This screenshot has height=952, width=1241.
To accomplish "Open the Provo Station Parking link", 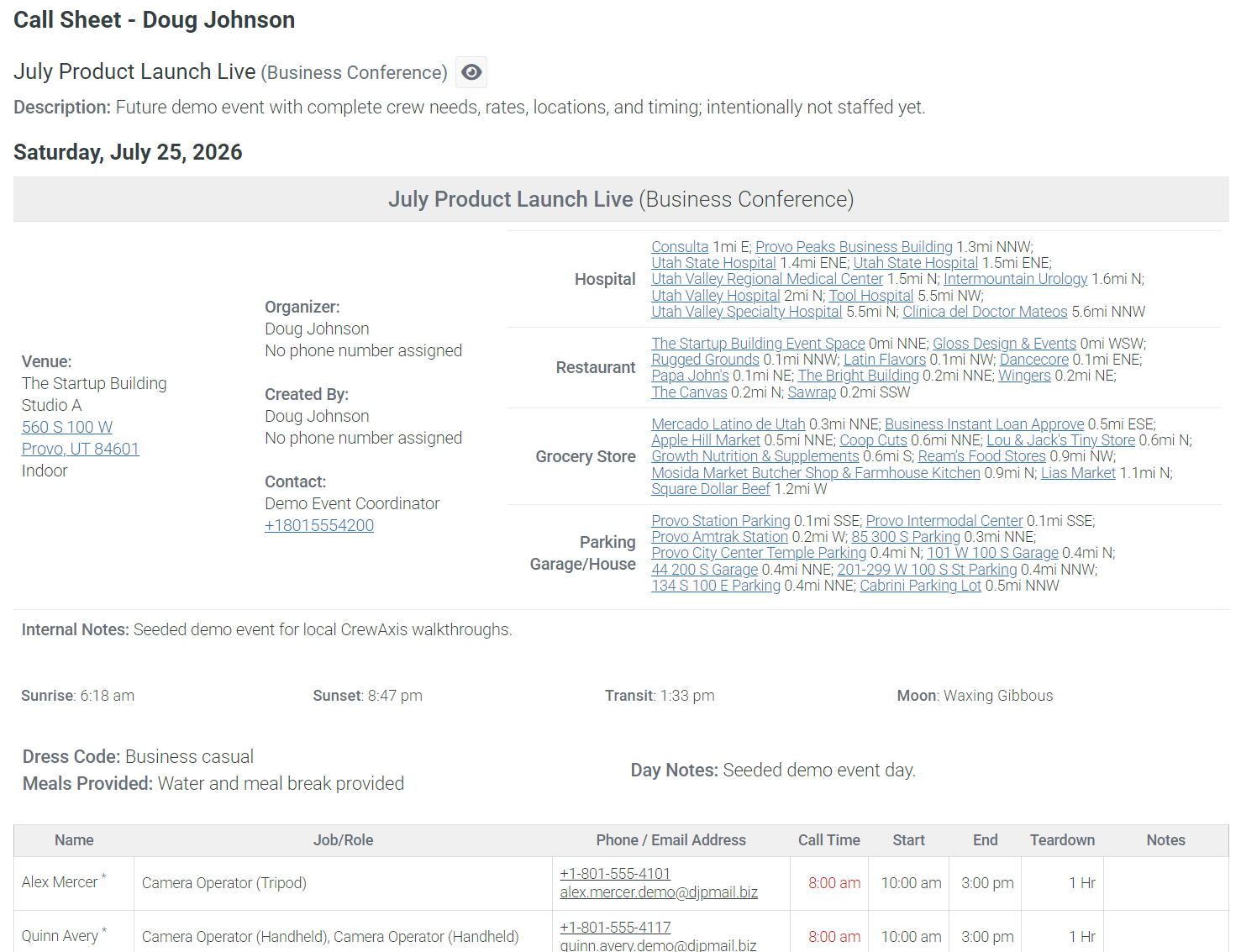I will (x=721, y=521).
